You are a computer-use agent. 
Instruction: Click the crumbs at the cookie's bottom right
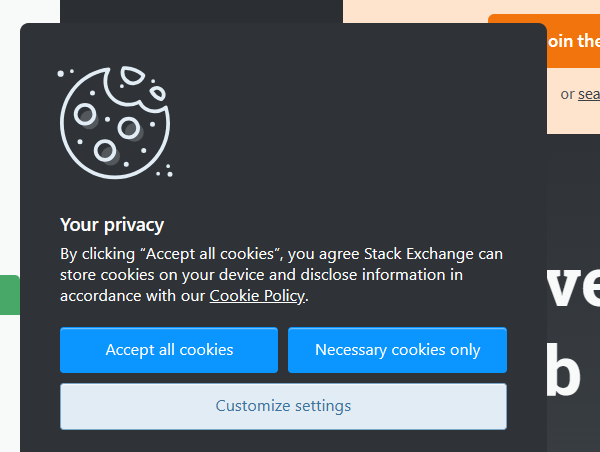point(165,171)
